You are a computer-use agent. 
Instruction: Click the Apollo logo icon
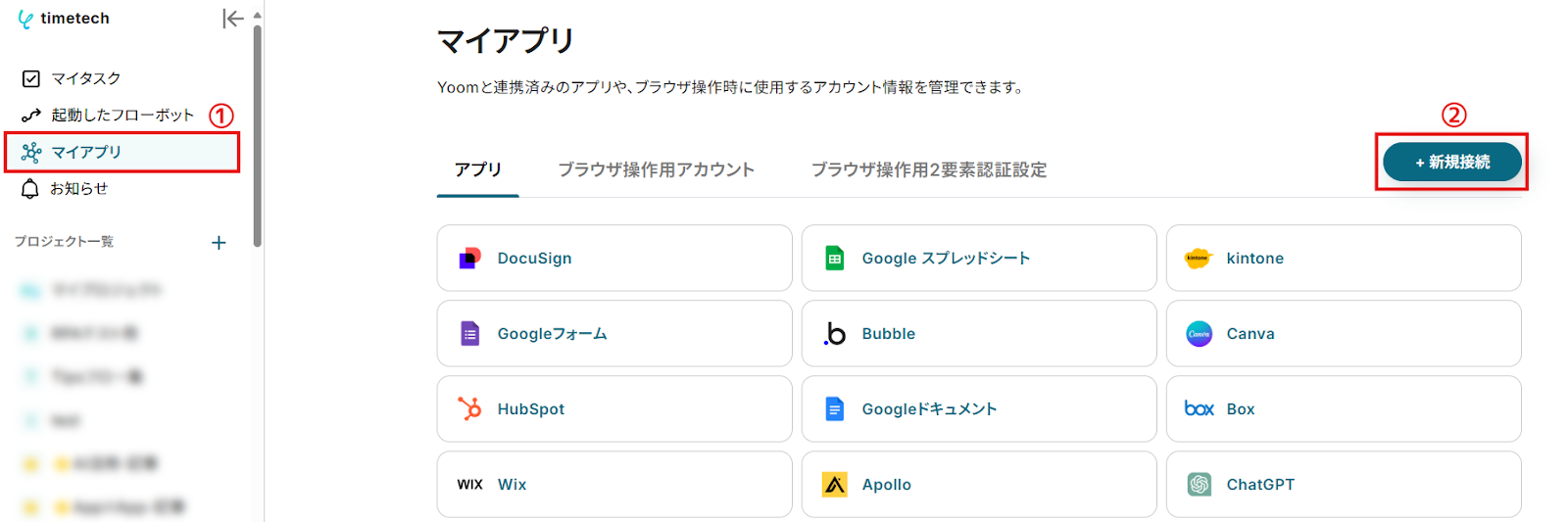pos(835,485)
